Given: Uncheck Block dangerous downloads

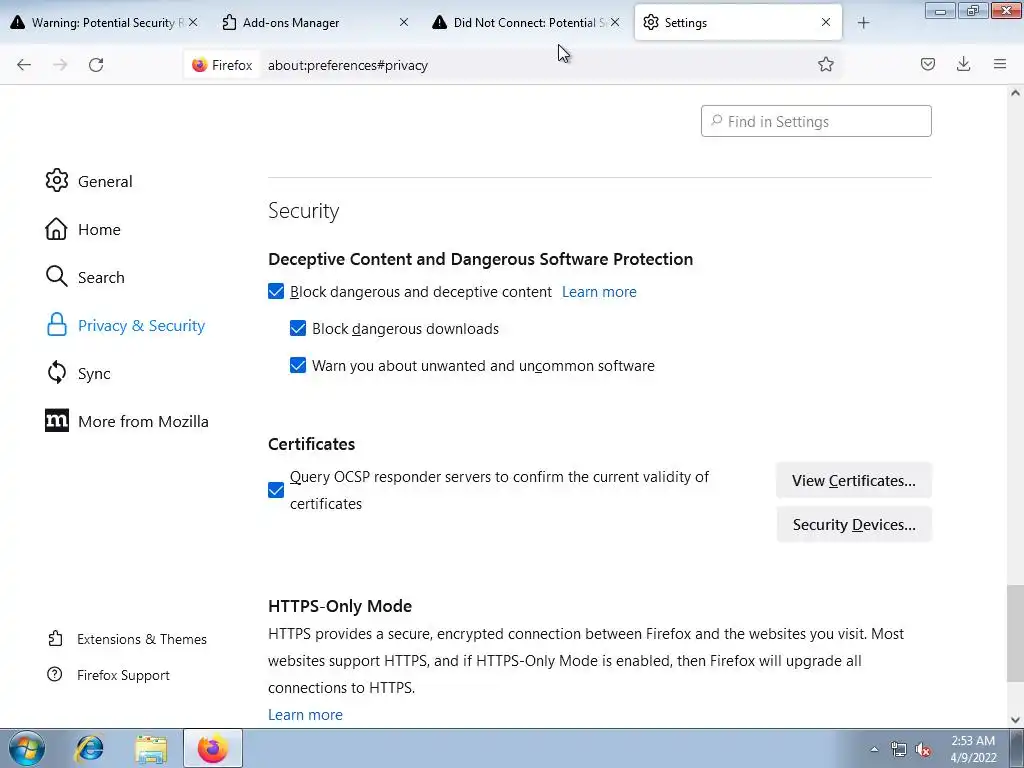Looking at the screenshot, I should 298,328.
